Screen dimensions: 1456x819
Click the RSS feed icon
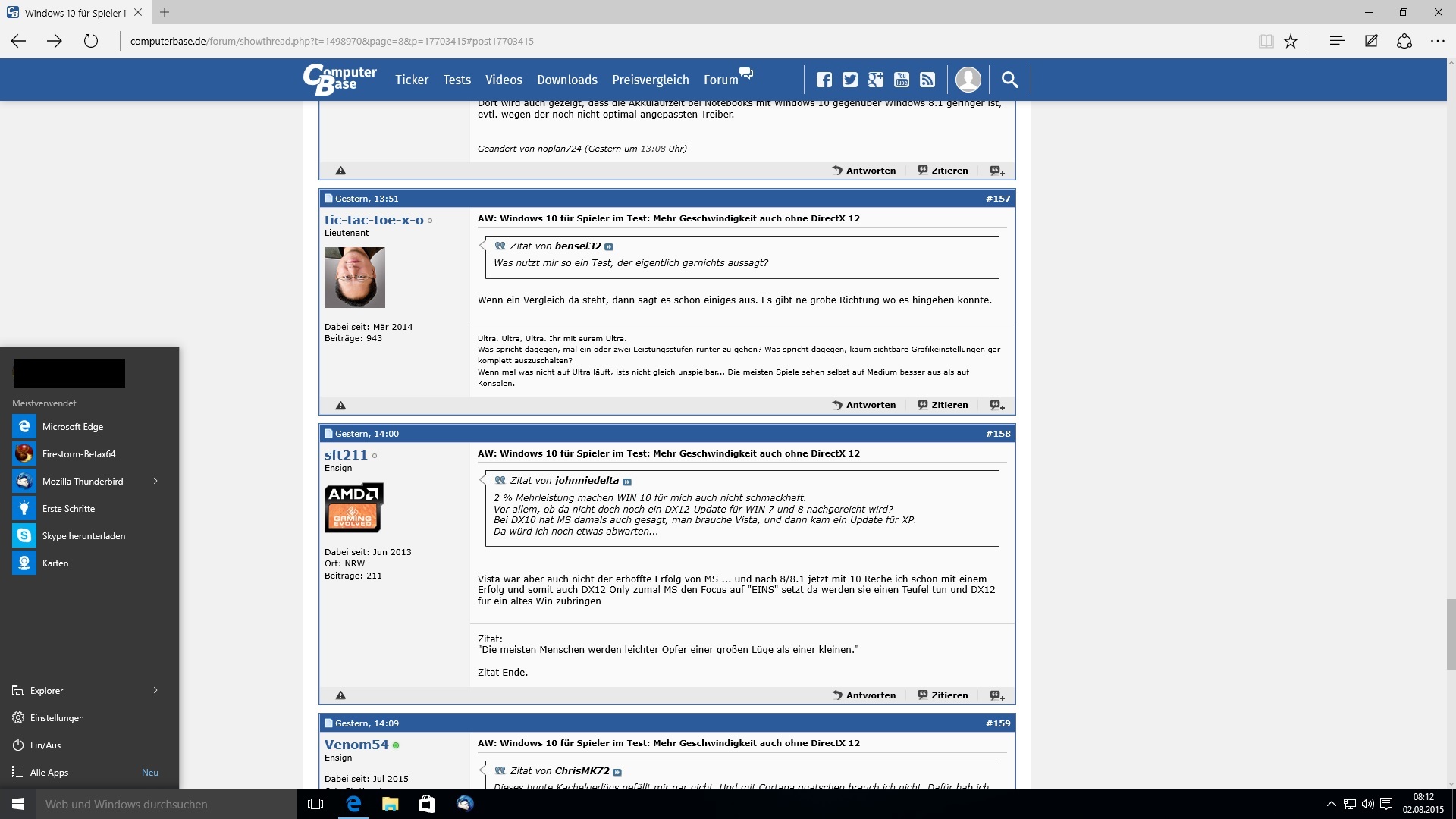pyautogui.click(x=927, y=80)
